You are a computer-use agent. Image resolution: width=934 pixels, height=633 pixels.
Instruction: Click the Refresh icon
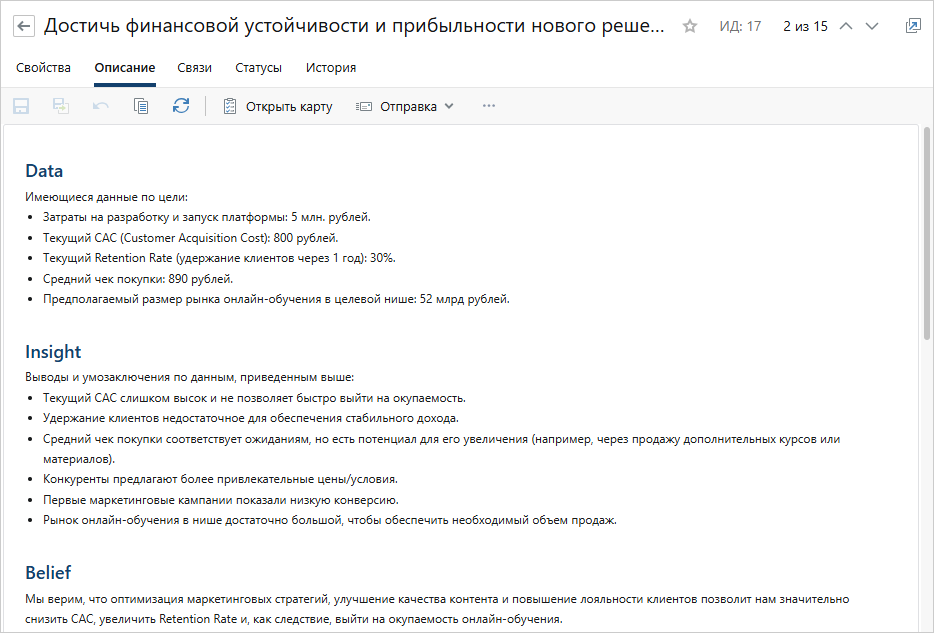[181, 106]
